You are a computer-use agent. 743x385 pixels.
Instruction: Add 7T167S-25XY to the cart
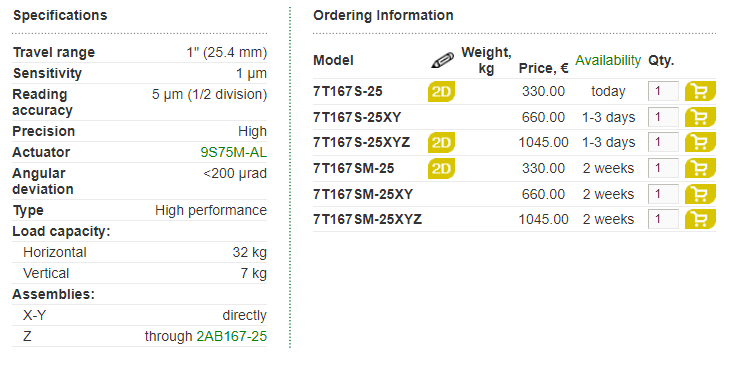[700, 117]
